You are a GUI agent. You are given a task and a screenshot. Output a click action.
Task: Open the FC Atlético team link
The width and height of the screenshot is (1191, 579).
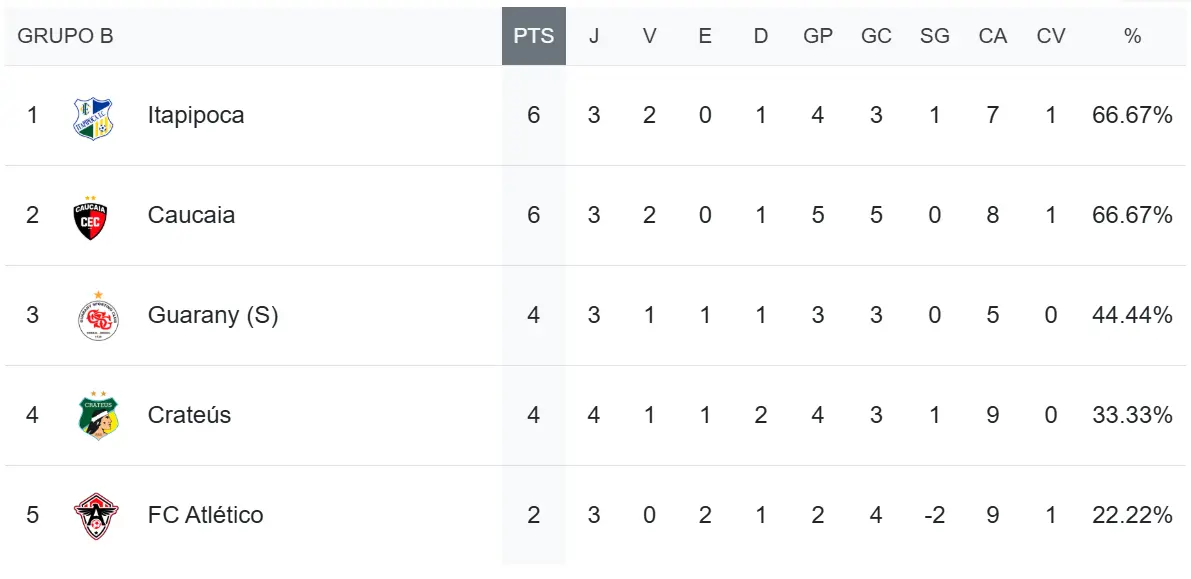click(205, 515)
